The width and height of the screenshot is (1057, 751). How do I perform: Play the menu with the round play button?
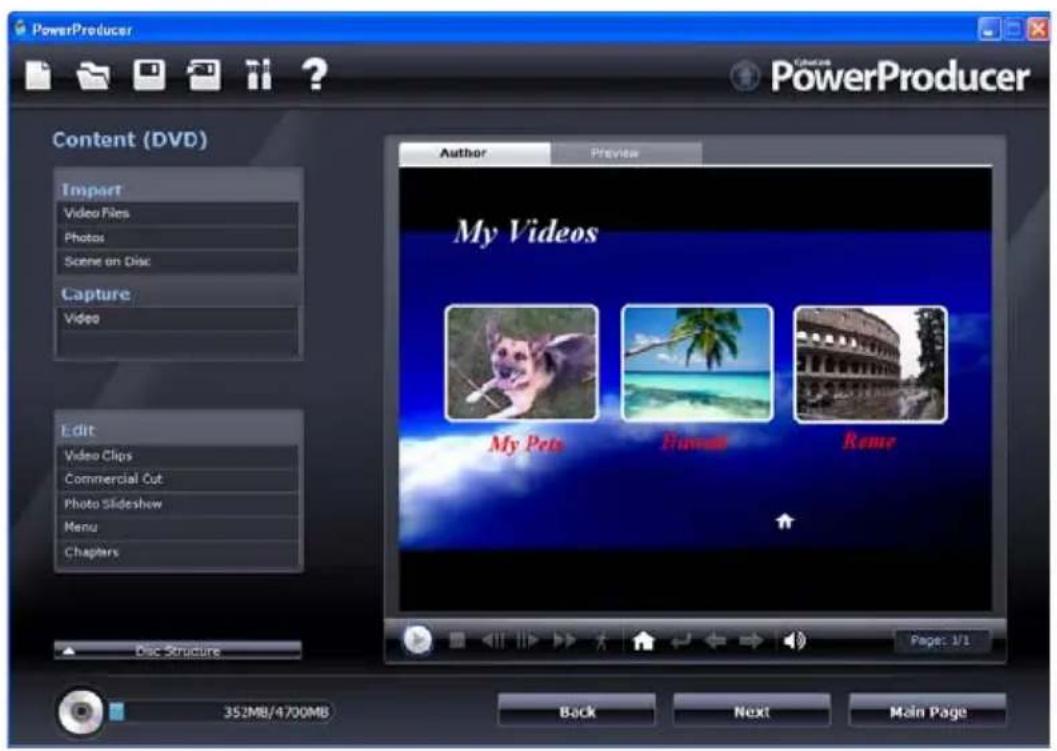click(417, 640)
